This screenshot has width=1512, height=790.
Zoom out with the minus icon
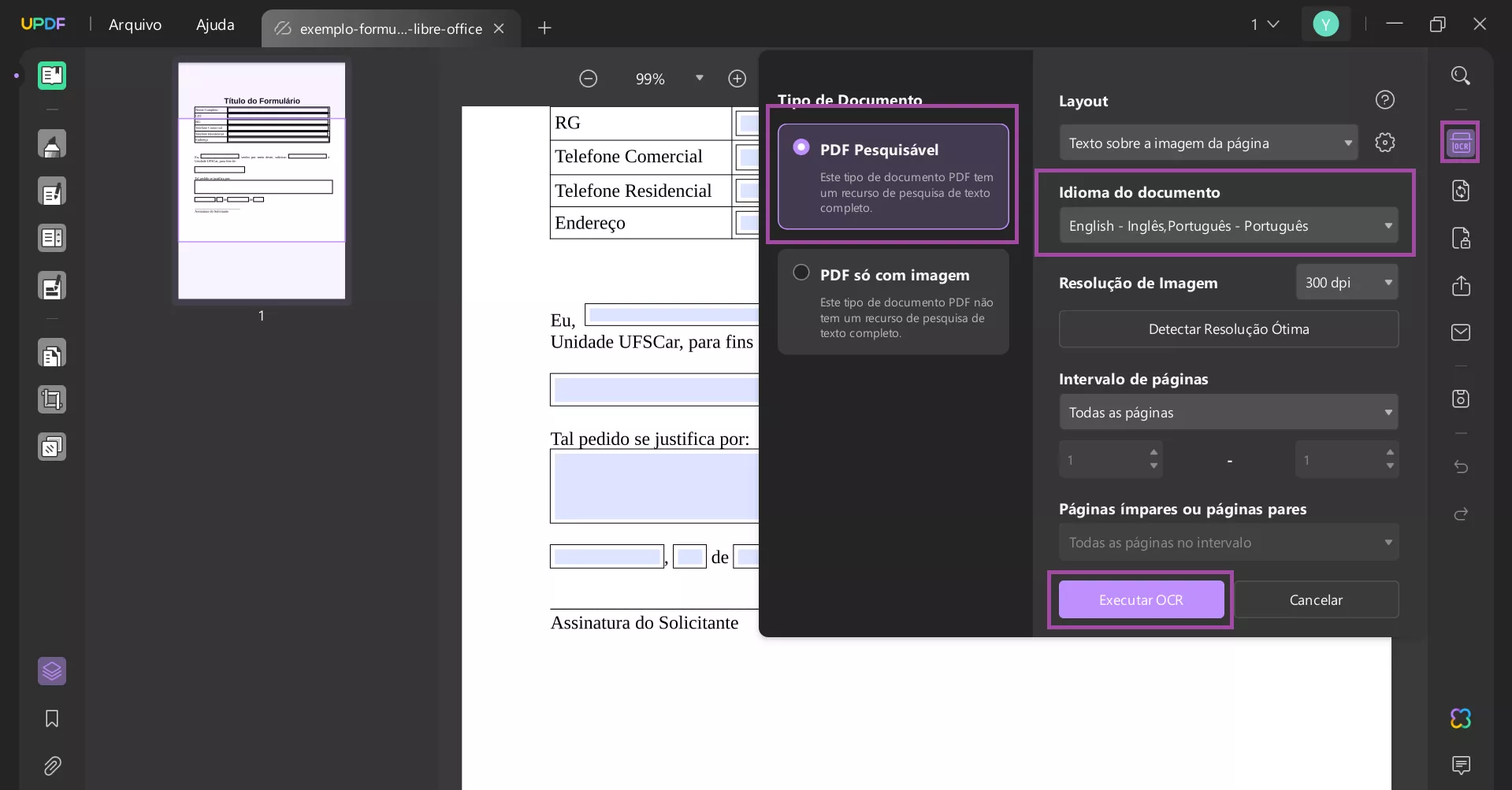pos(588,79)
